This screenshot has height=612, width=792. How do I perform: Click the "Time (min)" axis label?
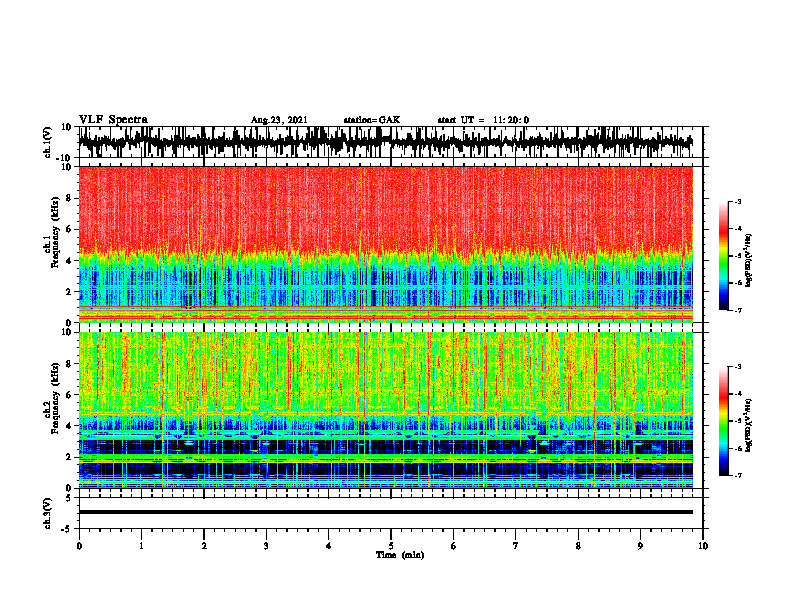[400, 555]
